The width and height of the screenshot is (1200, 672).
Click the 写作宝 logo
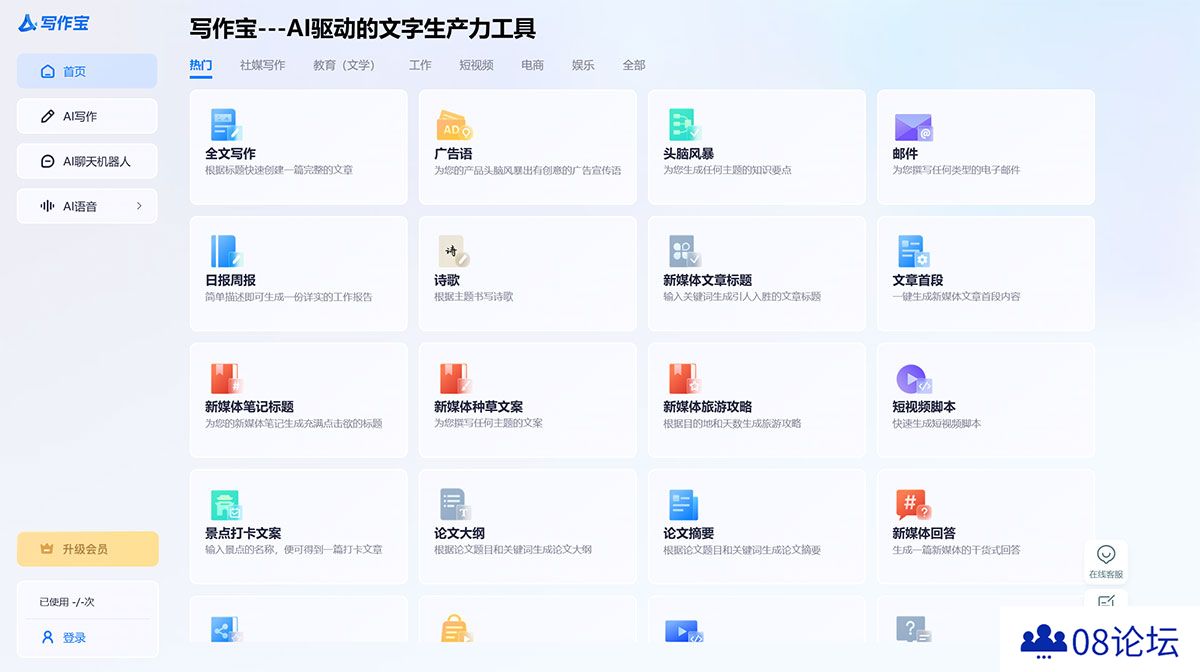click(x=54, y=22)
